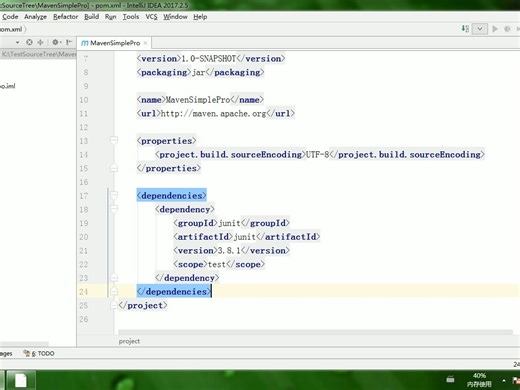Viewport: 520px width, 390px height.
Task: Click line number 12 in gutter
Action: 84,127
